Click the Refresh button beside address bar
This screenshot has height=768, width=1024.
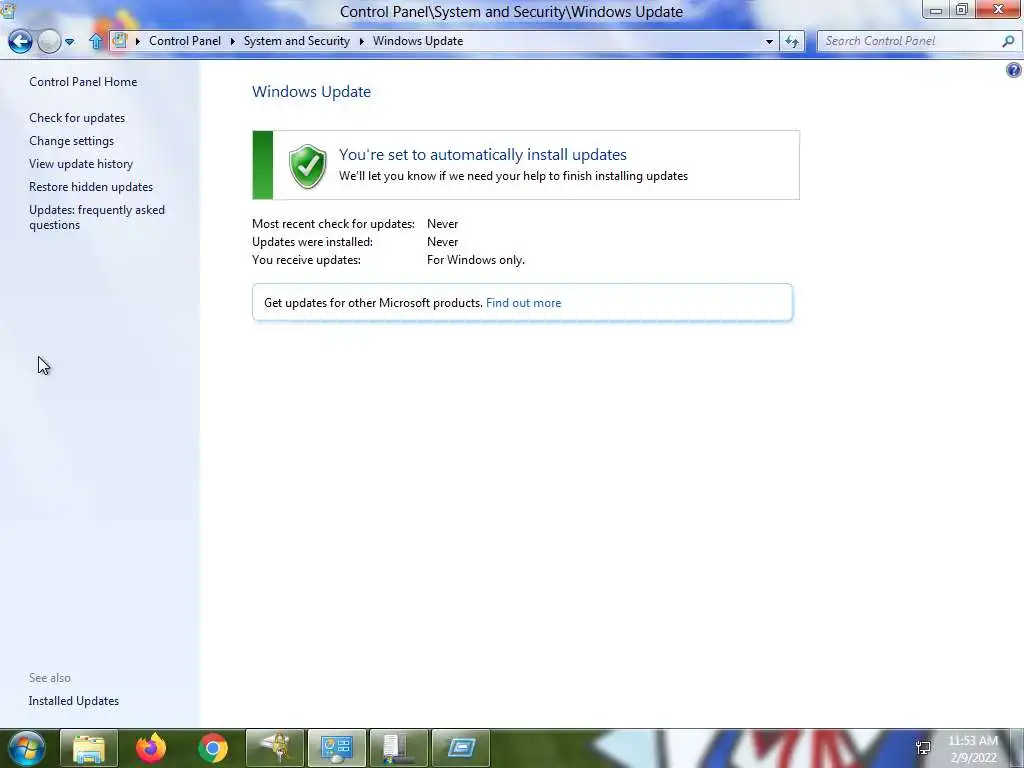(x=792, y=41)
